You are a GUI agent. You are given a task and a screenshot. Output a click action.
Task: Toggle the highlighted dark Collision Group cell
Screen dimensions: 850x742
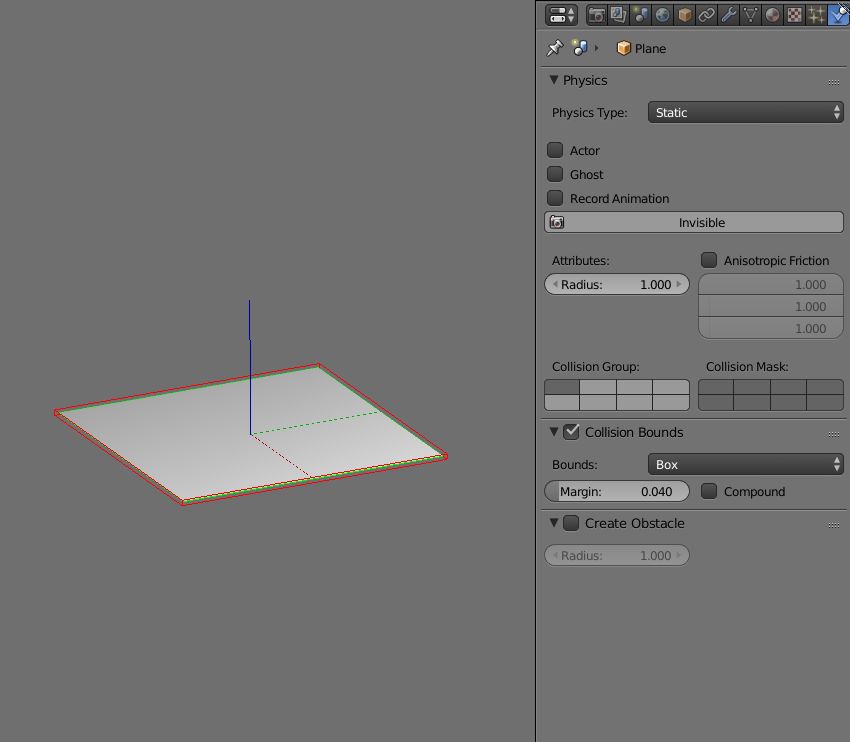[x=562, y=388]
